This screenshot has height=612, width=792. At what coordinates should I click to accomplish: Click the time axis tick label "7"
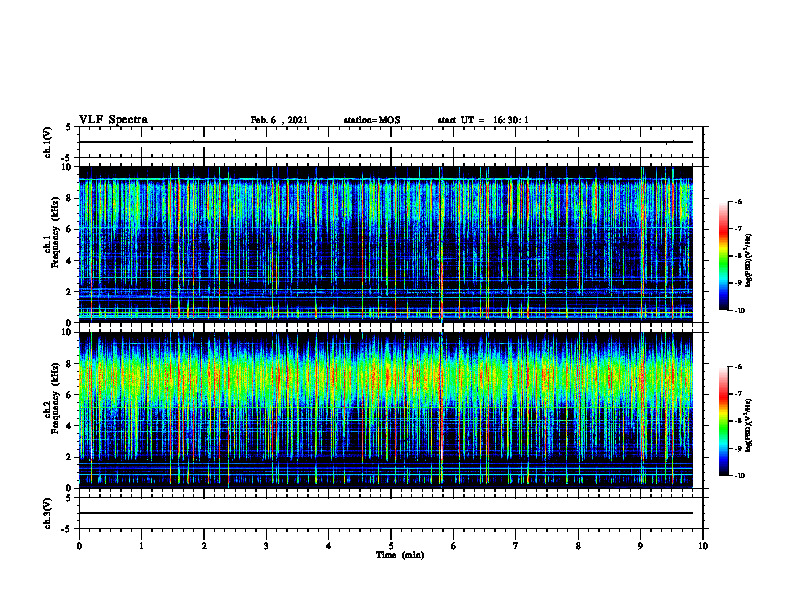tap(516, 546)
